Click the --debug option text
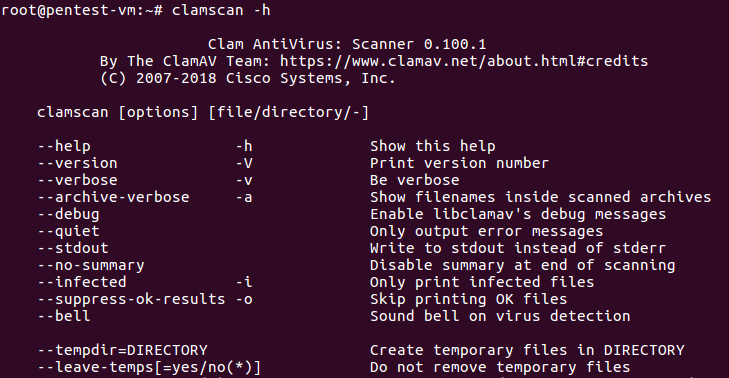 [x=68, y=214]
